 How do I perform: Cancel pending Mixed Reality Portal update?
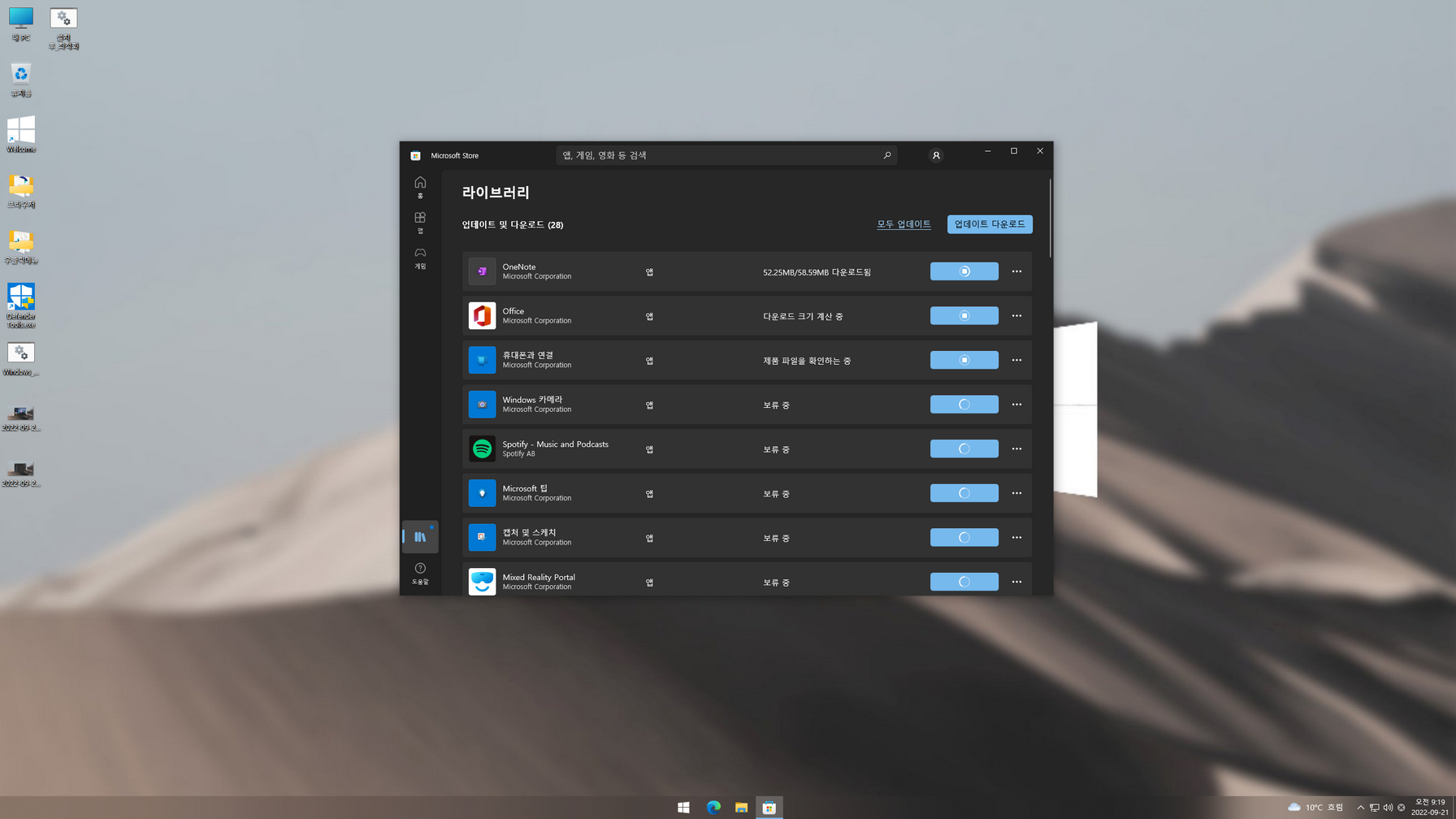tap(964, 582)
